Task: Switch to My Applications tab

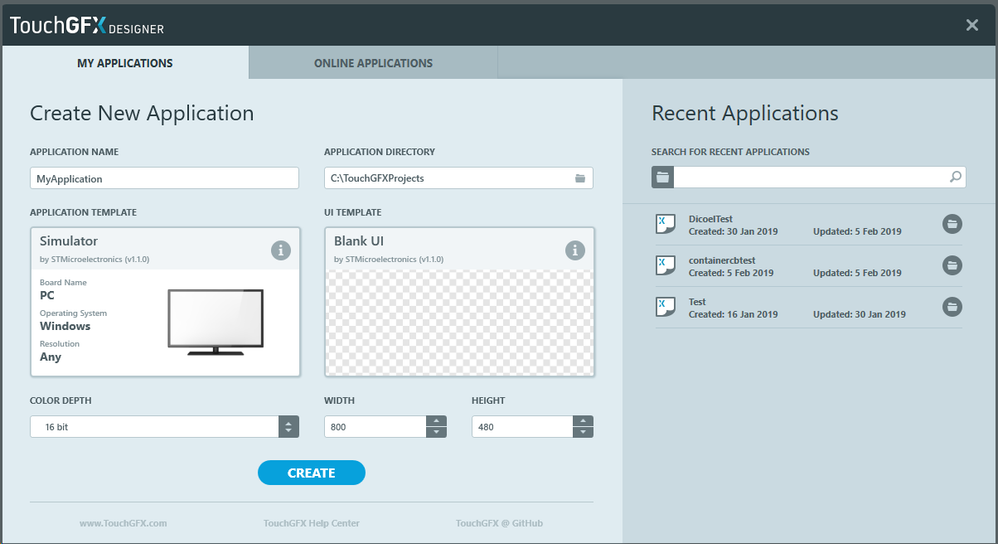Action: tap(125, 63)
